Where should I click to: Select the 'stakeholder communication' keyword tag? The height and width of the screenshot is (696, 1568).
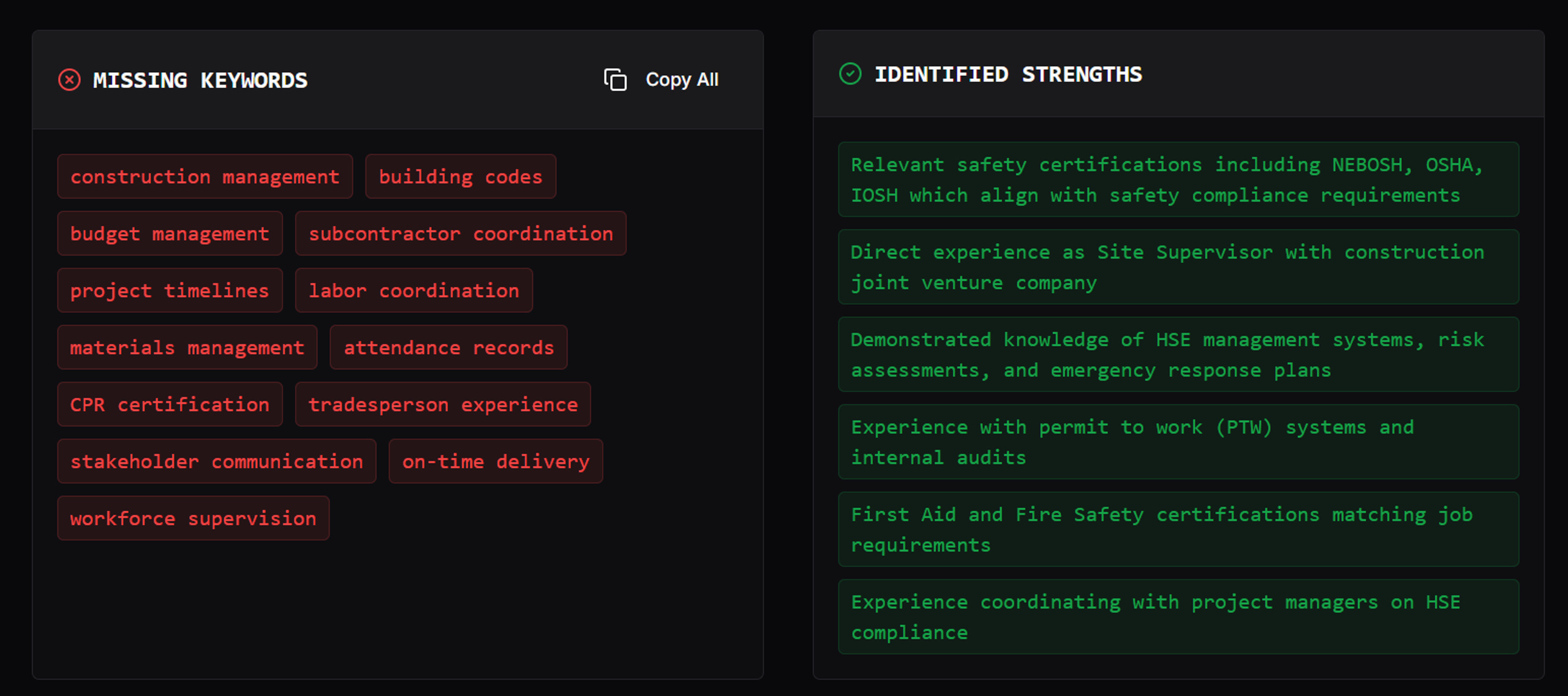[x=217, y=461]
